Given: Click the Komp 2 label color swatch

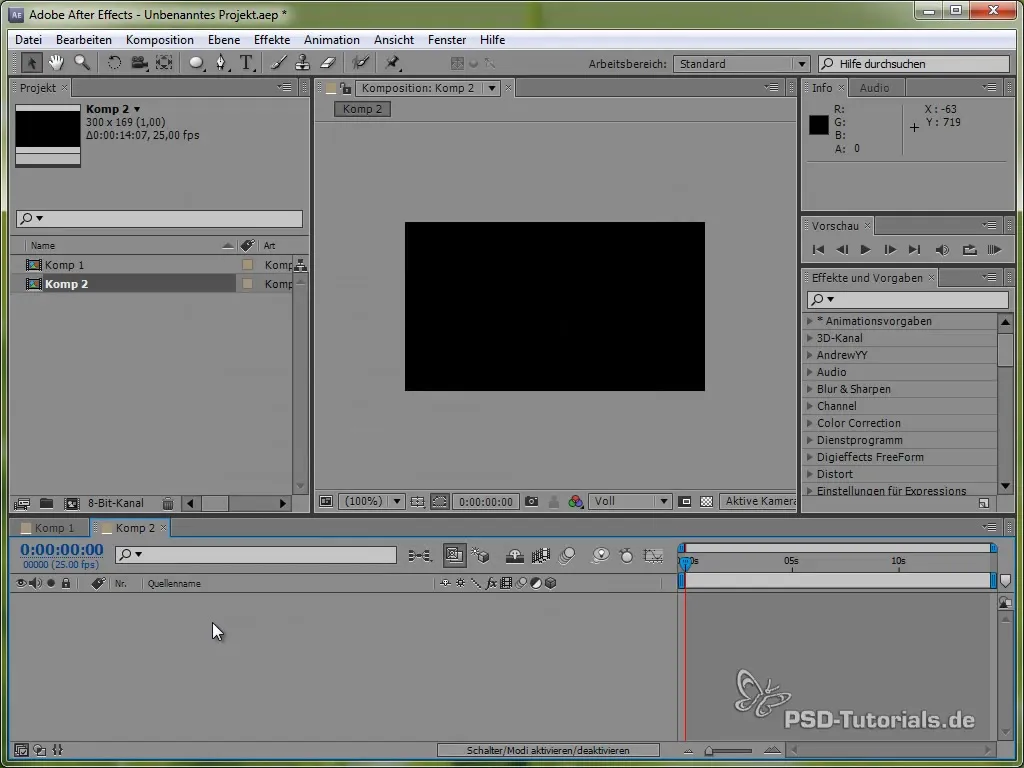Looking at the screenshot, I should (248, 284).
